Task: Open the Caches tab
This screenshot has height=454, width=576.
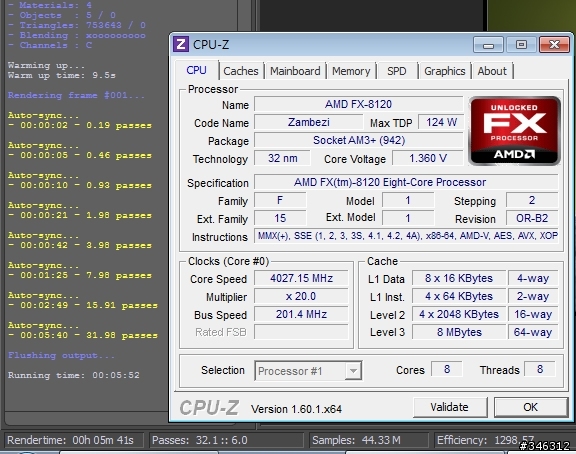Action: pyautogui.click(x=241, y=71)
